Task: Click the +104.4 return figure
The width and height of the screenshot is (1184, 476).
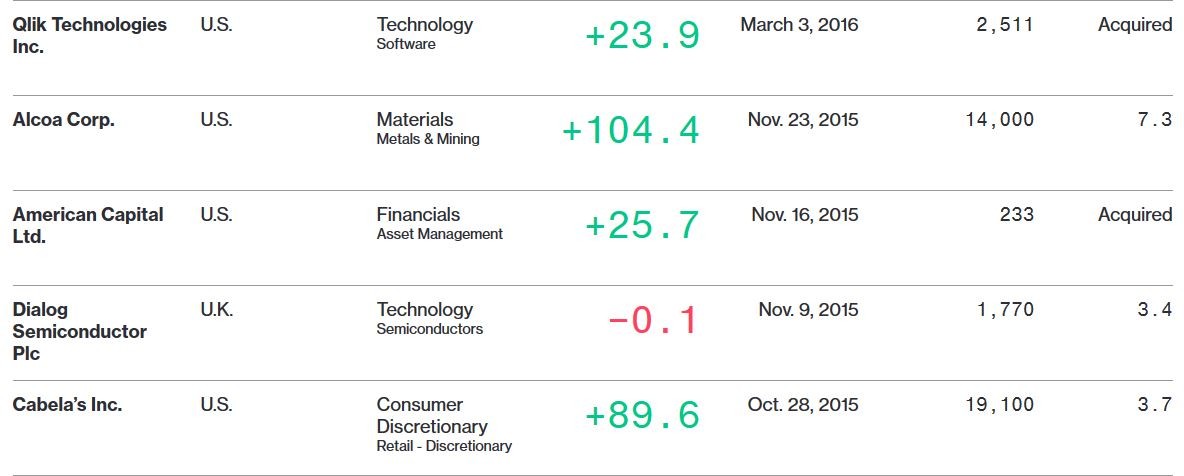Action: pos(631,131)
